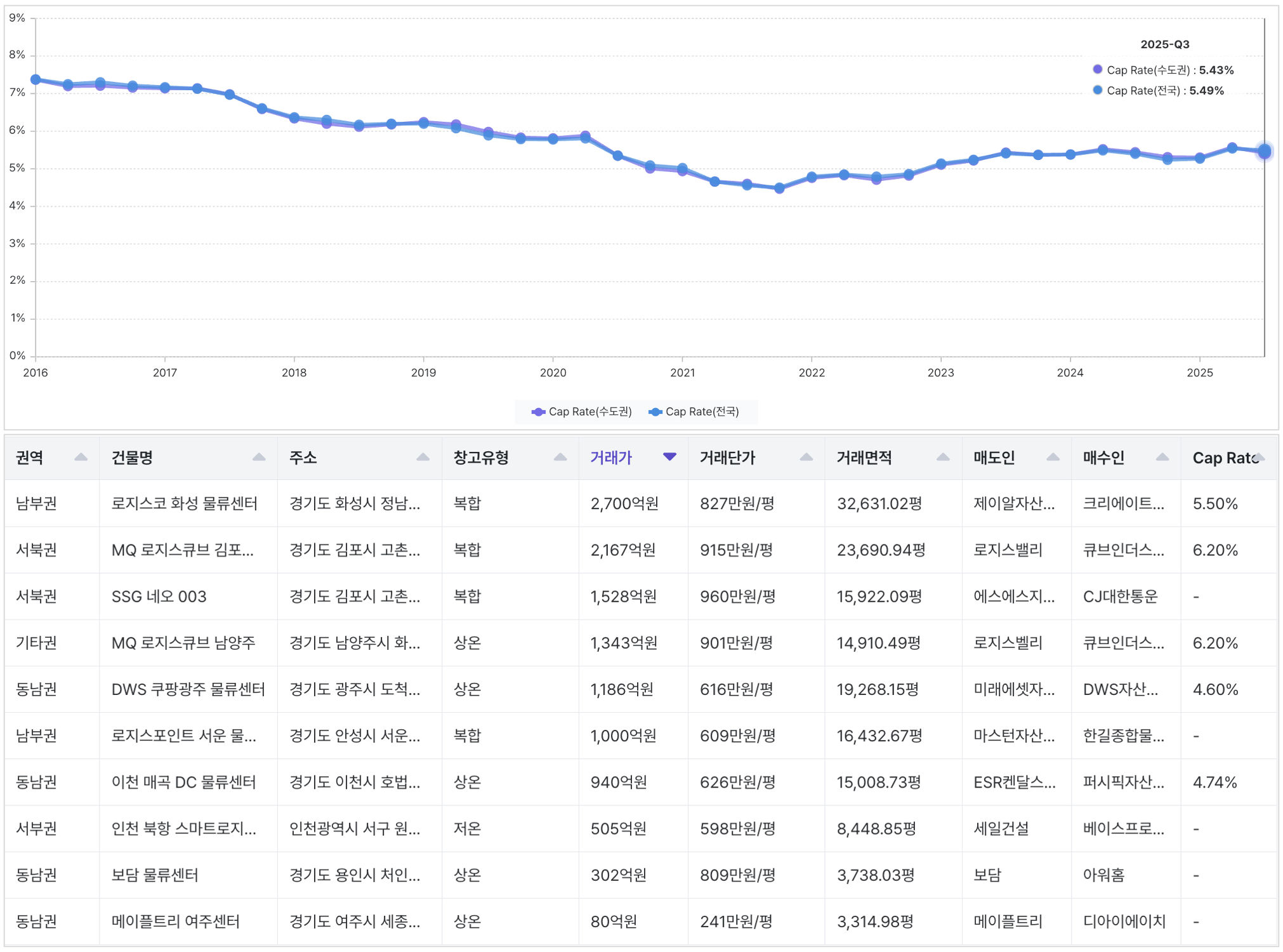Sort by 건물명 column arrow
This screenshot has width=1283, height=952.
tap(258, 458)
